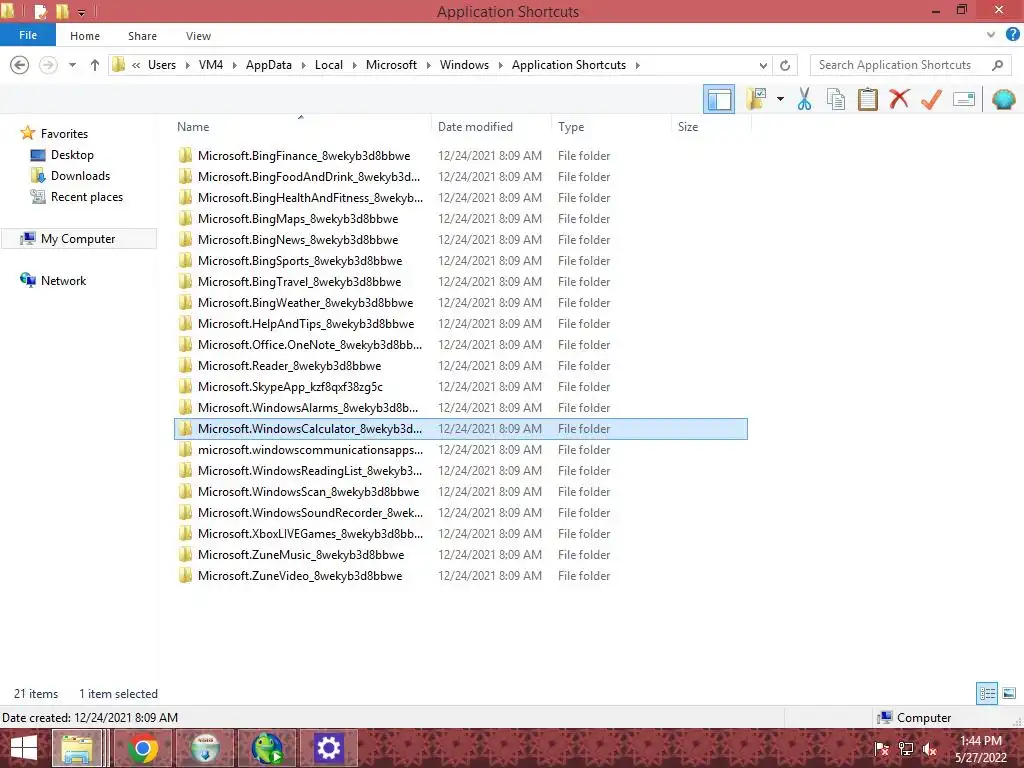Select Favorites in the navigation pane
The height and width of the screenshot is (768, 1024).
[x=64, y=134]
